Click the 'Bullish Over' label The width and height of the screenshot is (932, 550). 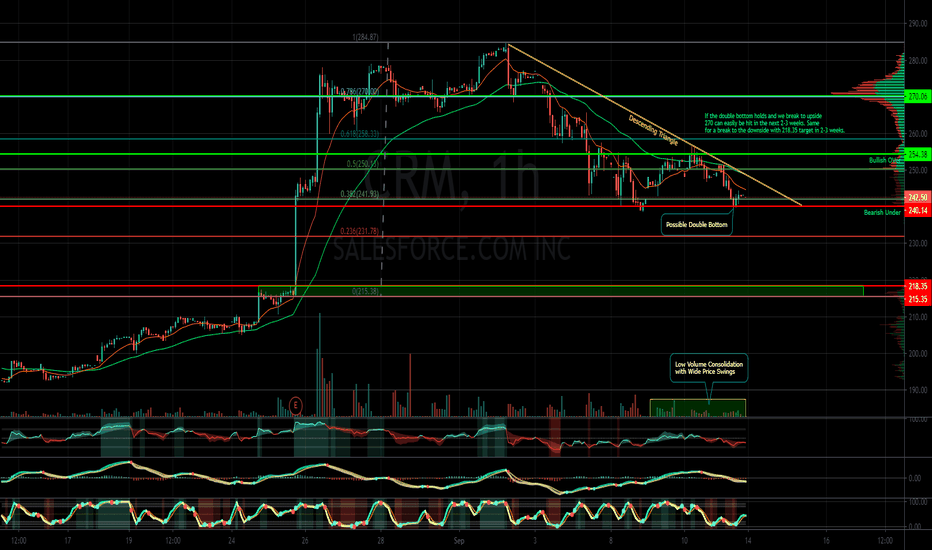885,161
